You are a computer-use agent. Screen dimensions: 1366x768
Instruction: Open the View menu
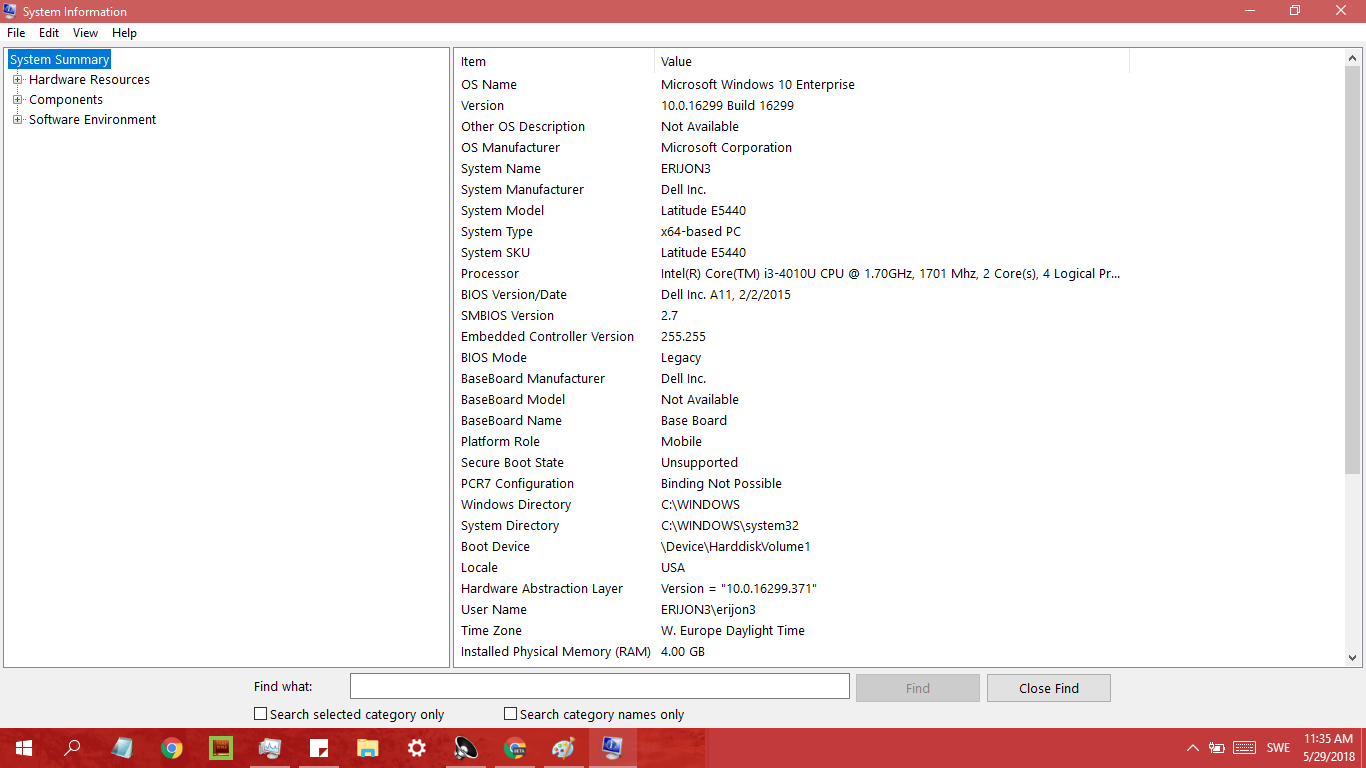tap(86, 33)
